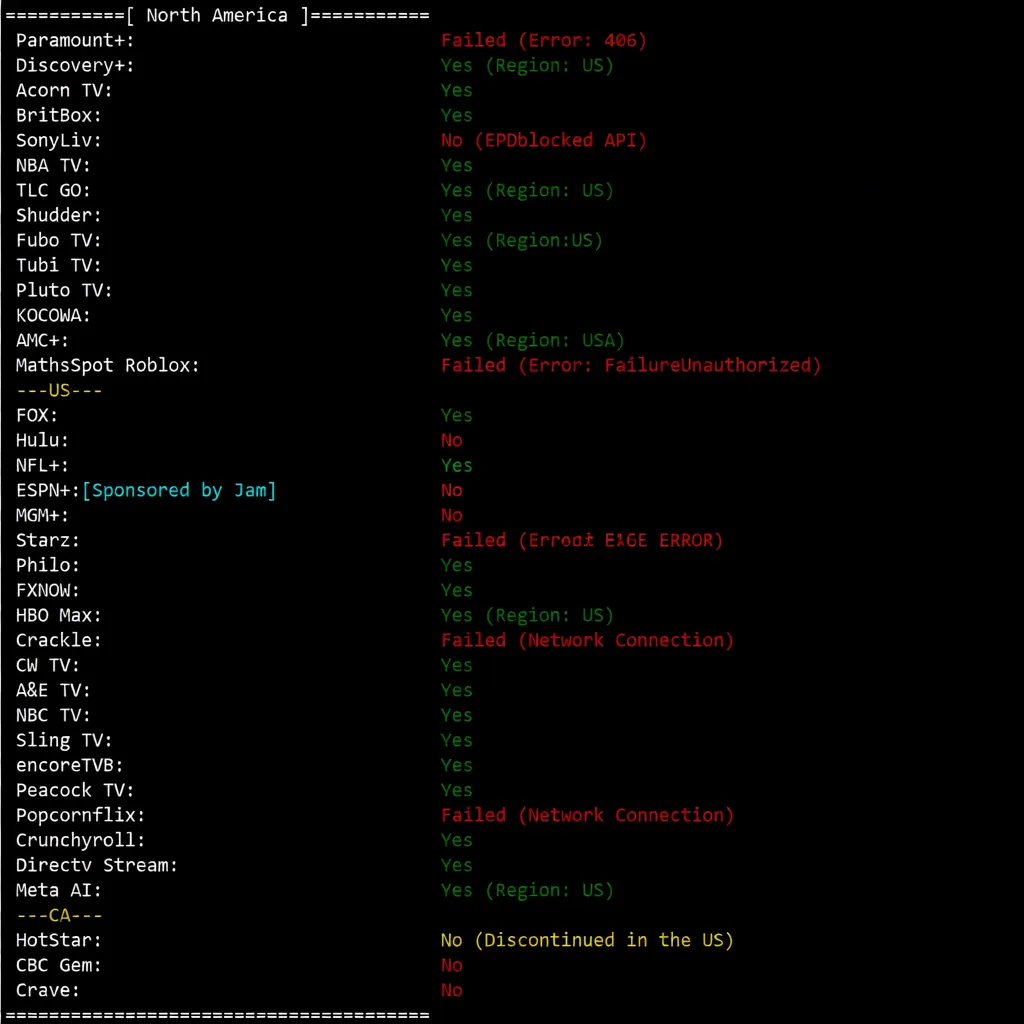This screenshot has height=1024, width=1024.
Task: Click the Sponsored by Jam text
Action: click(179, 490)
